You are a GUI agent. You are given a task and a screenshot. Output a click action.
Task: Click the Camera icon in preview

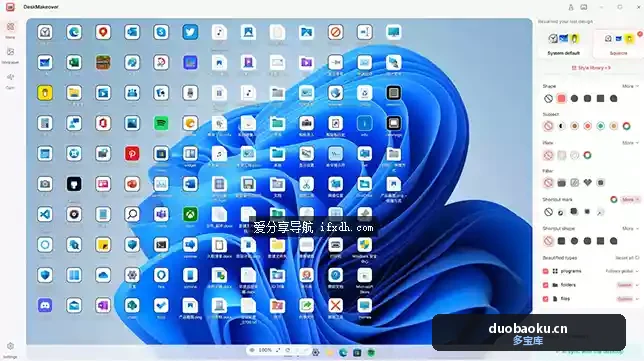(45, 184)
